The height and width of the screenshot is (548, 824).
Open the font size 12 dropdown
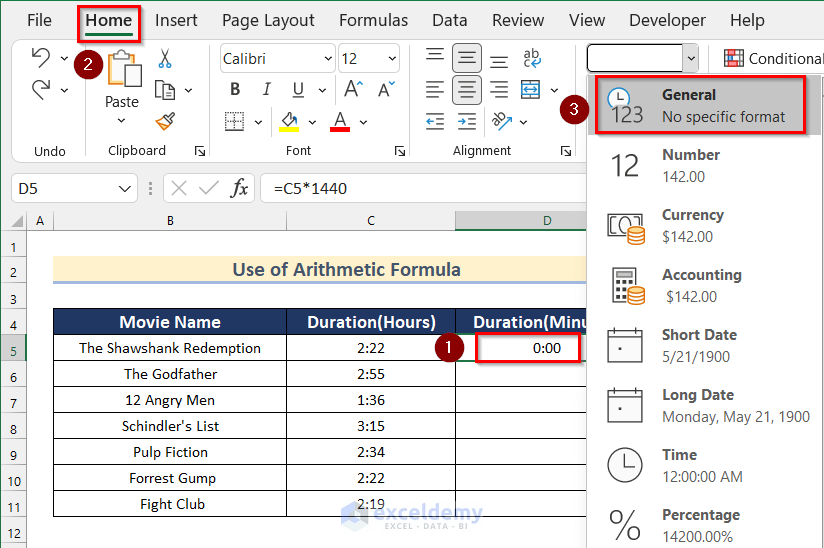392,58
